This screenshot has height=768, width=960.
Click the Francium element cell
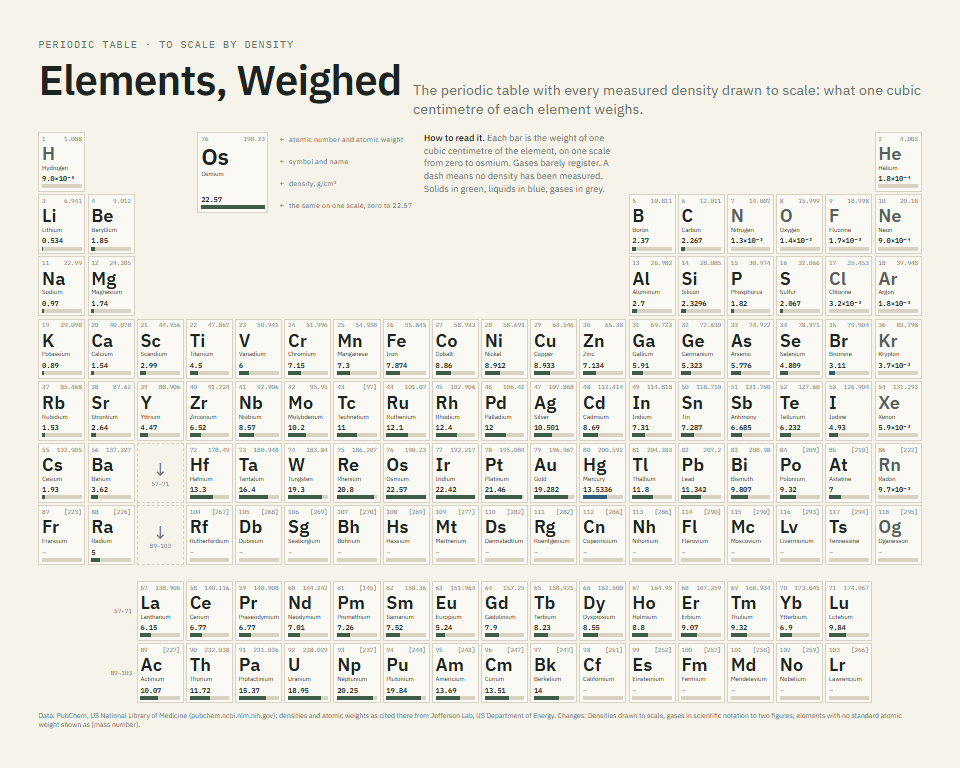[61, 535]
